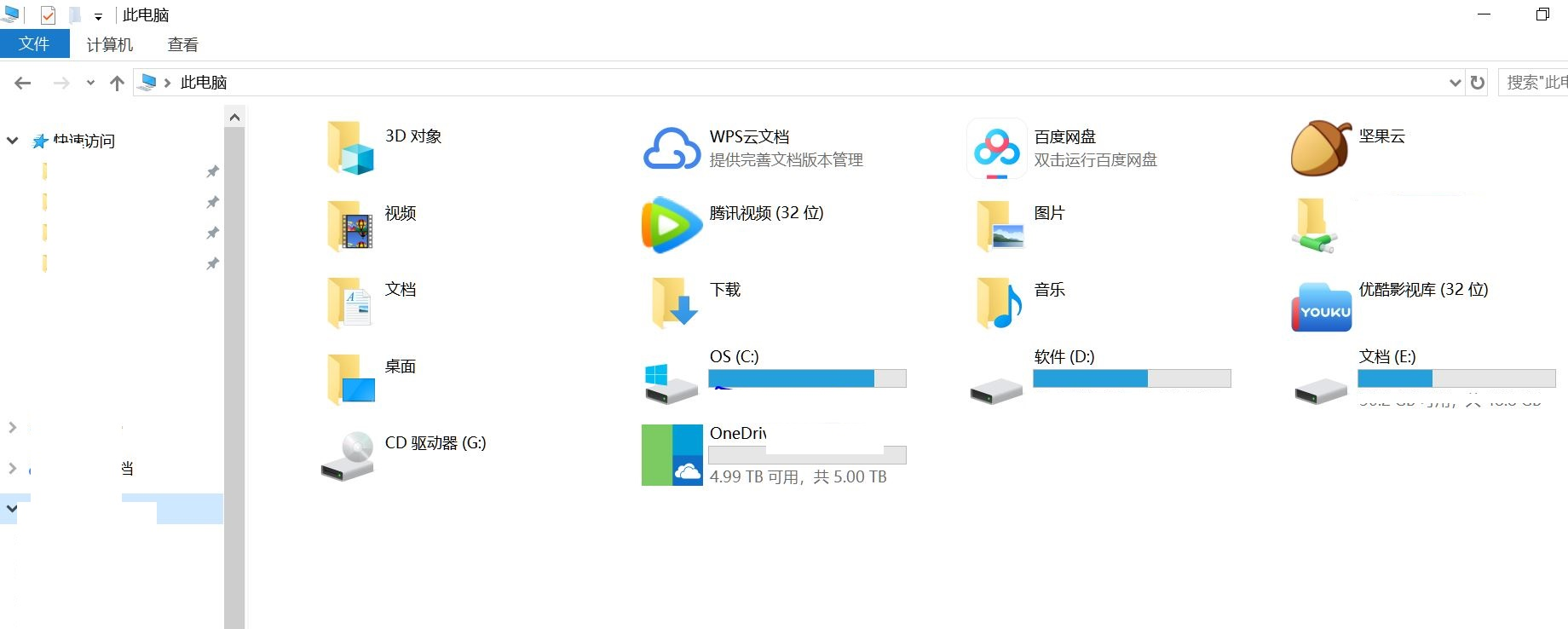Select 快速访问 in the navigation pane
Screen dimensions: 1568x629
tap(84, 141)
